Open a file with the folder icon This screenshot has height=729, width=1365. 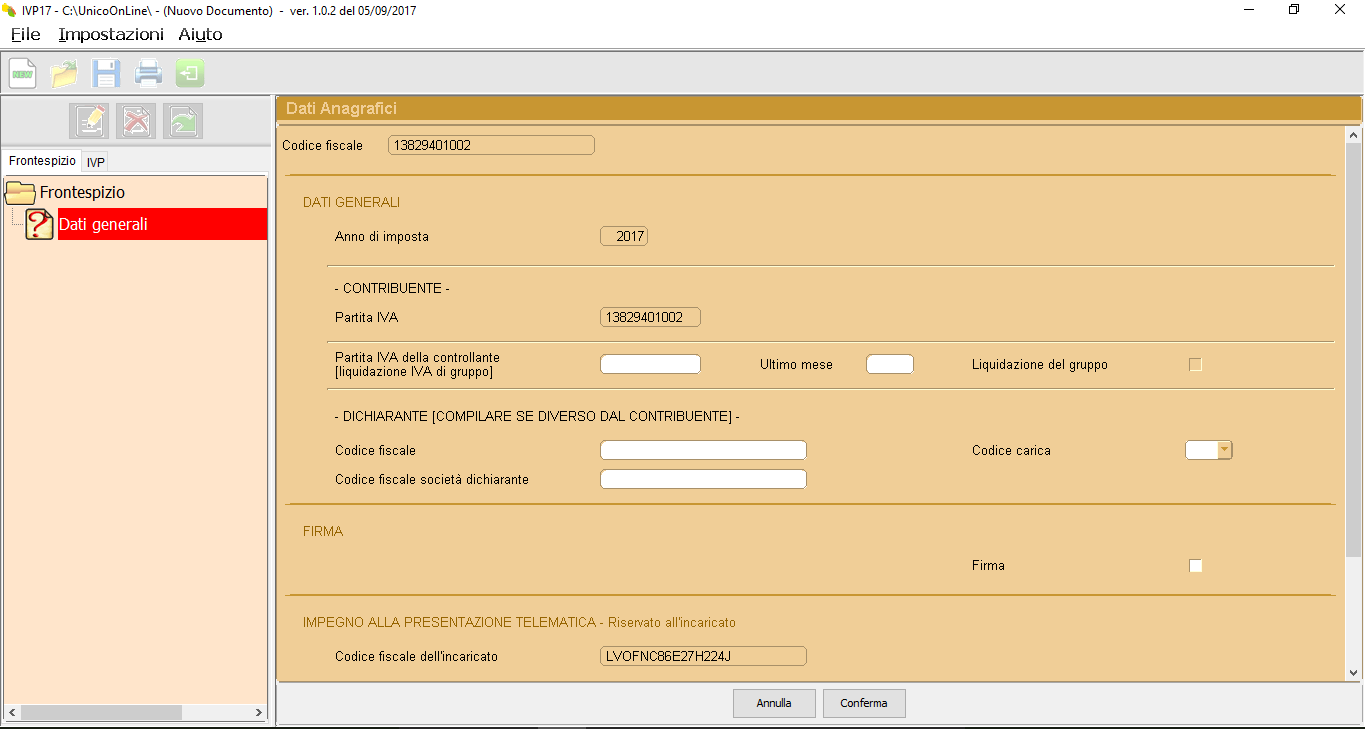tap(64, 74)
